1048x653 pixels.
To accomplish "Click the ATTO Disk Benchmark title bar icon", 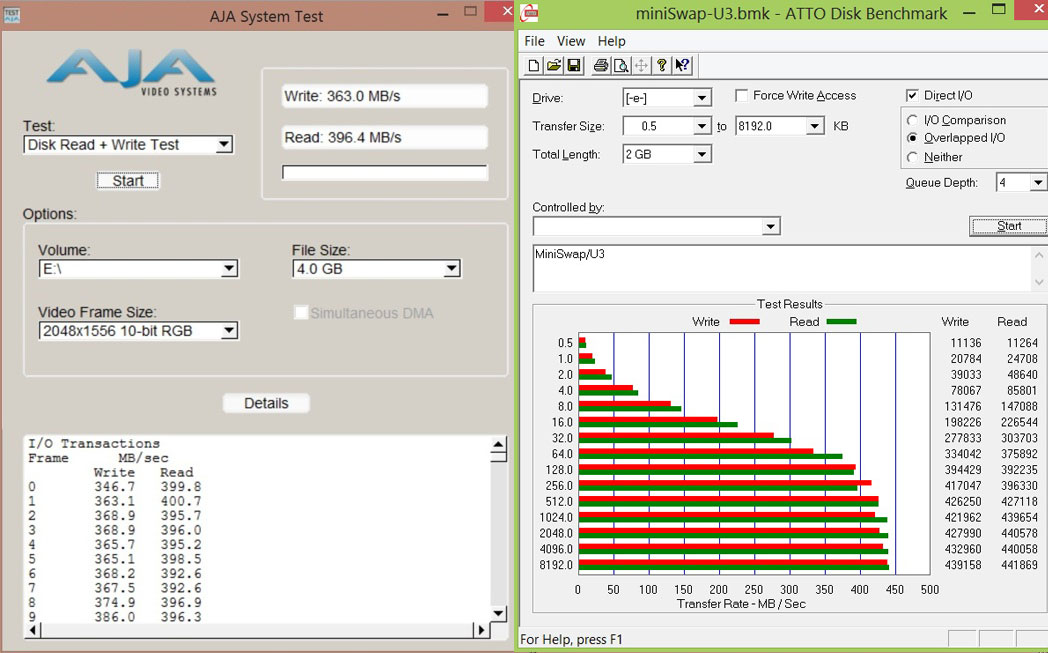I will click(529, 13).
